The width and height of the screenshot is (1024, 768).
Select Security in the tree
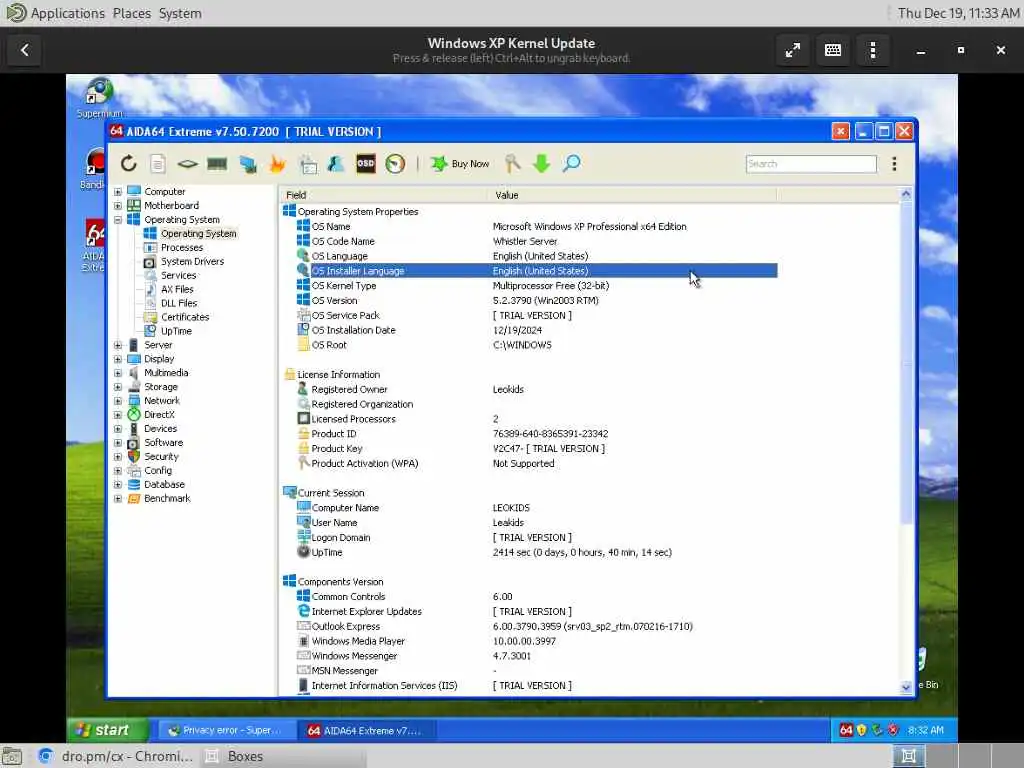(x=161, y=456)
